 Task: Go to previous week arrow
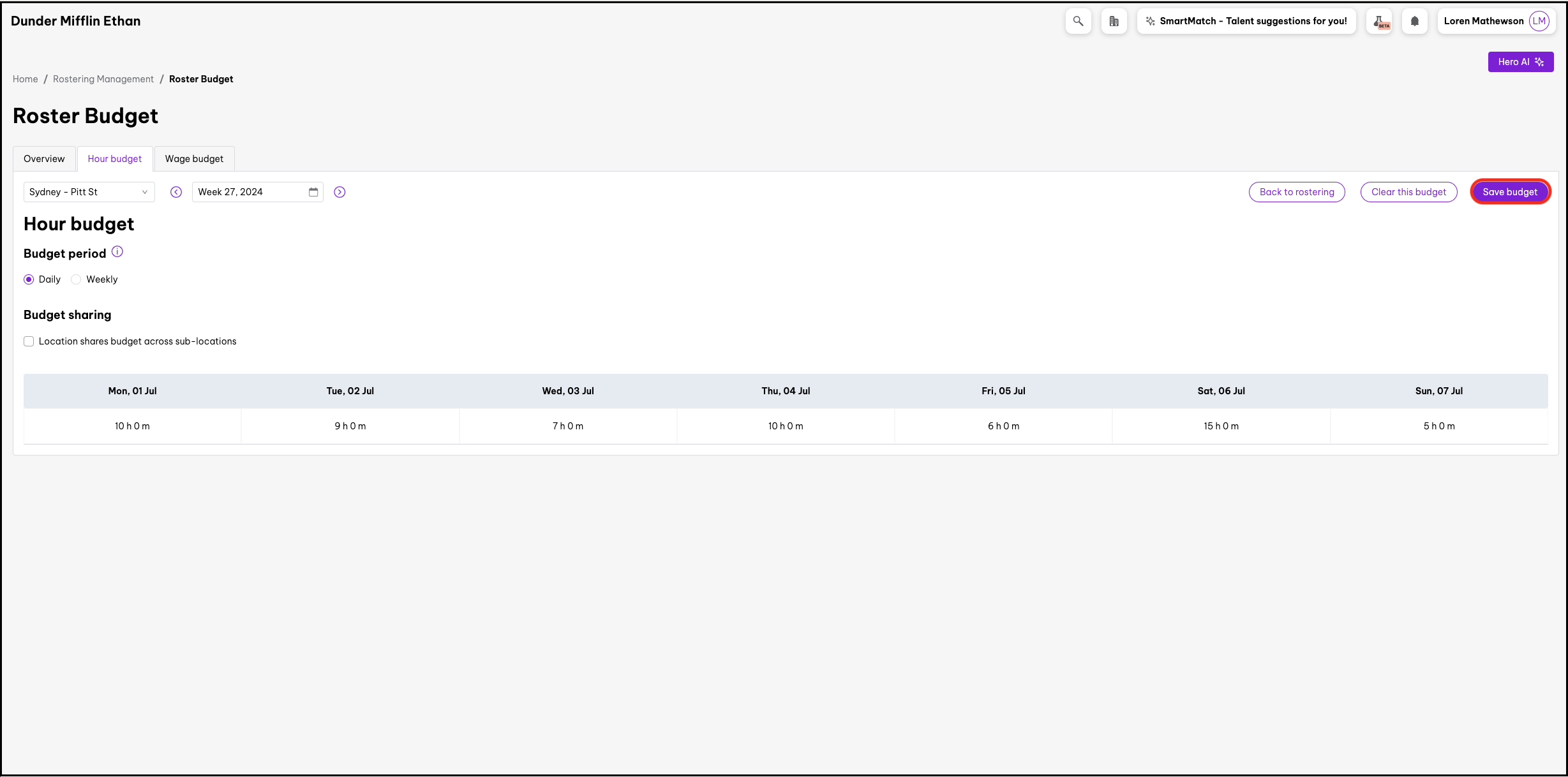[176, 192]
